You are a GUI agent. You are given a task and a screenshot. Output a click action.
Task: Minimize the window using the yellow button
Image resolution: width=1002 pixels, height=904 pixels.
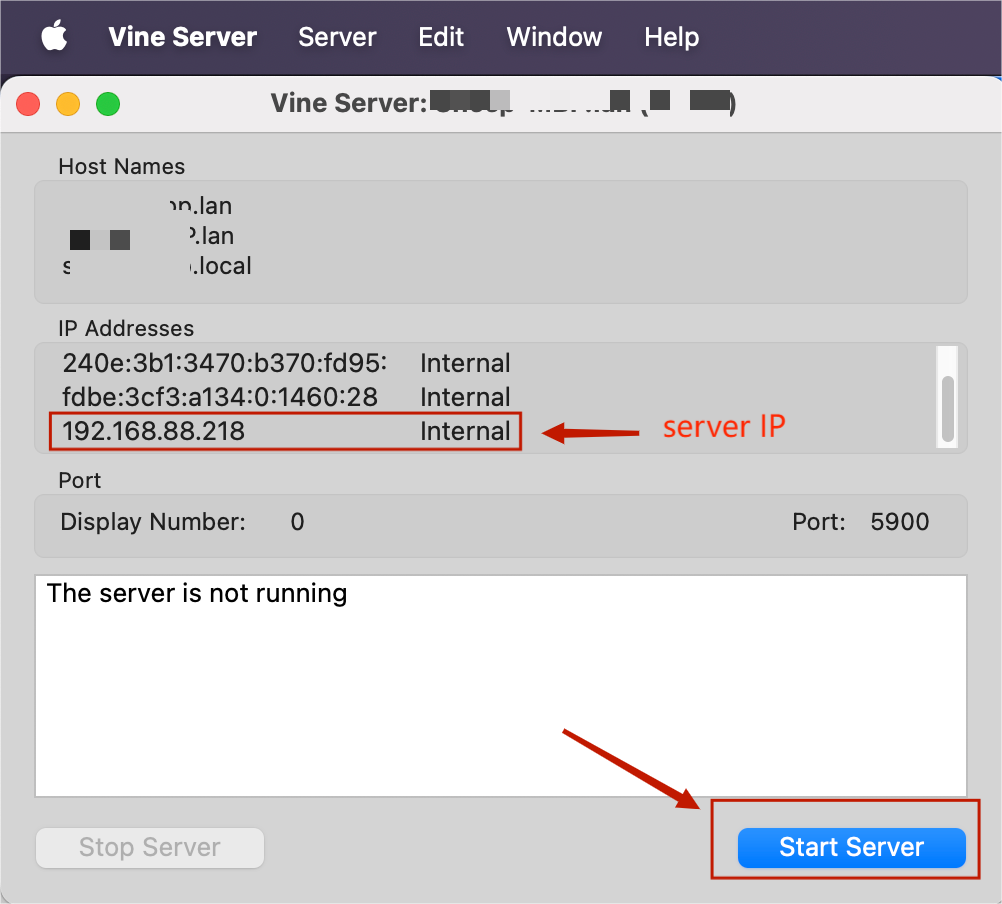(x=67, y=103)
